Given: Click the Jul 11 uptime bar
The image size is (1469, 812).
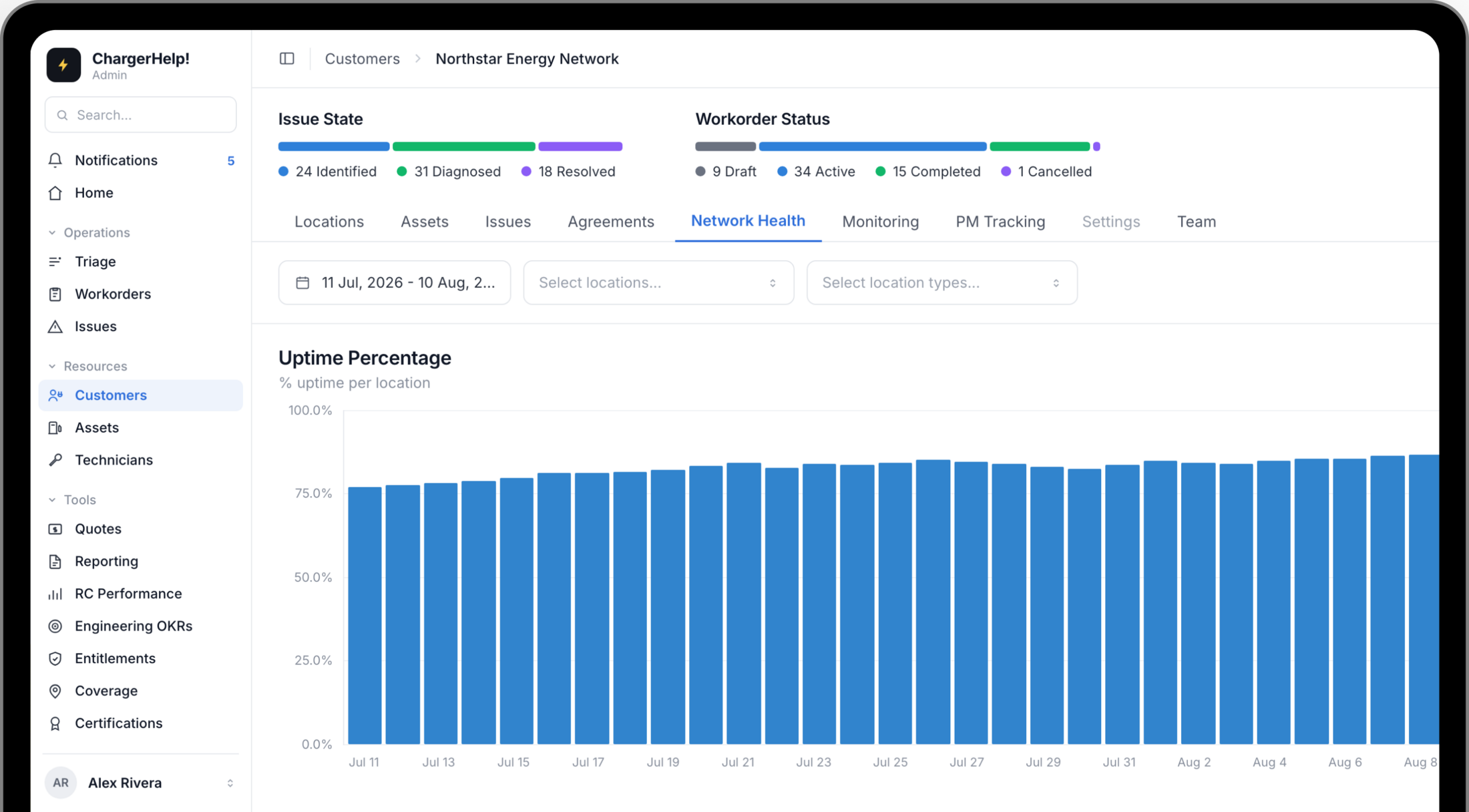Looking at the screenshot, I should click(365, 615).
